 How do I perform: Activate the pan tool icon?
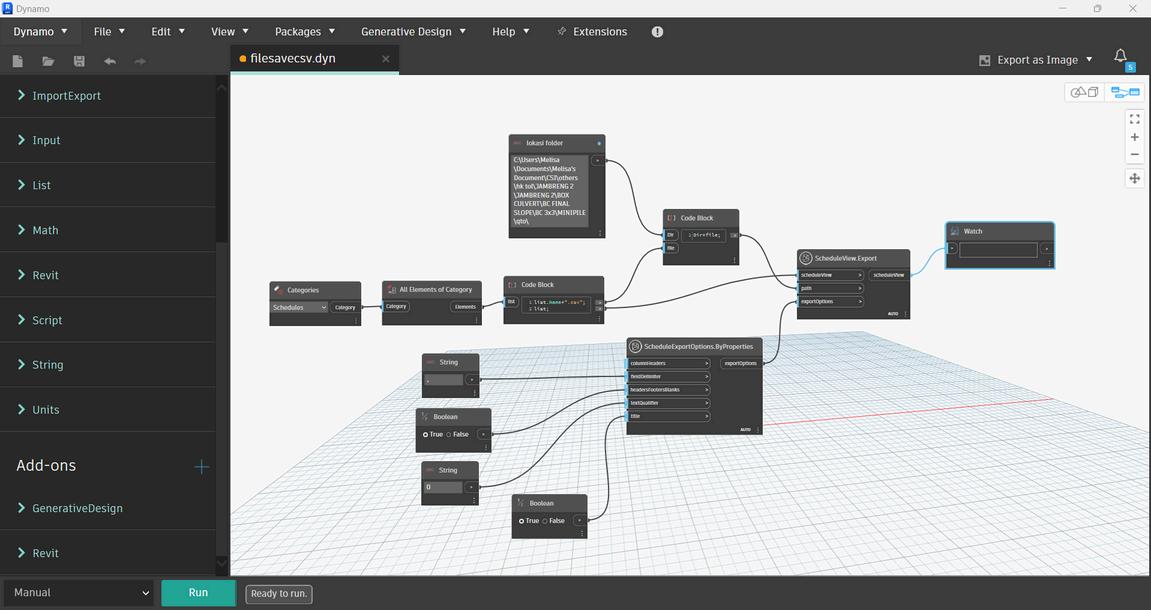tap(1134, 178)
